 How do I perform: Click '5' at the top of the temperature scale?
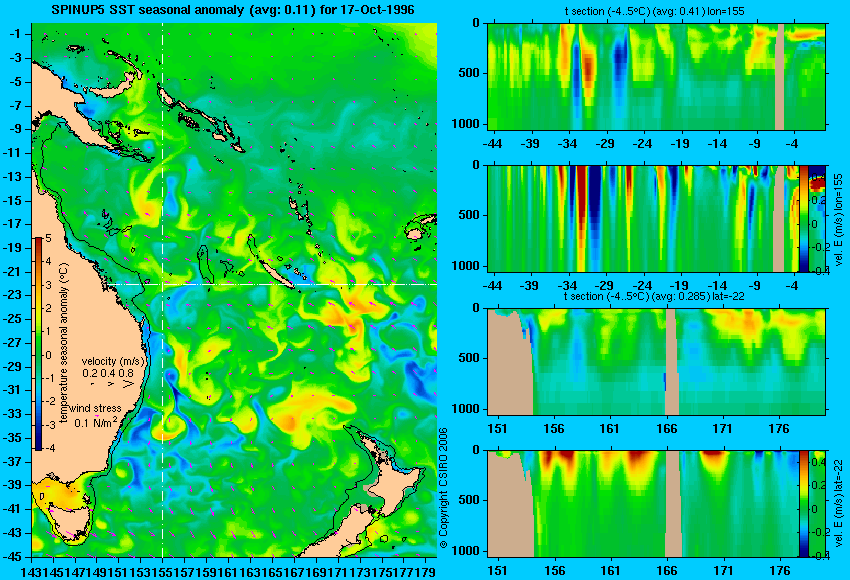(48, 238)
